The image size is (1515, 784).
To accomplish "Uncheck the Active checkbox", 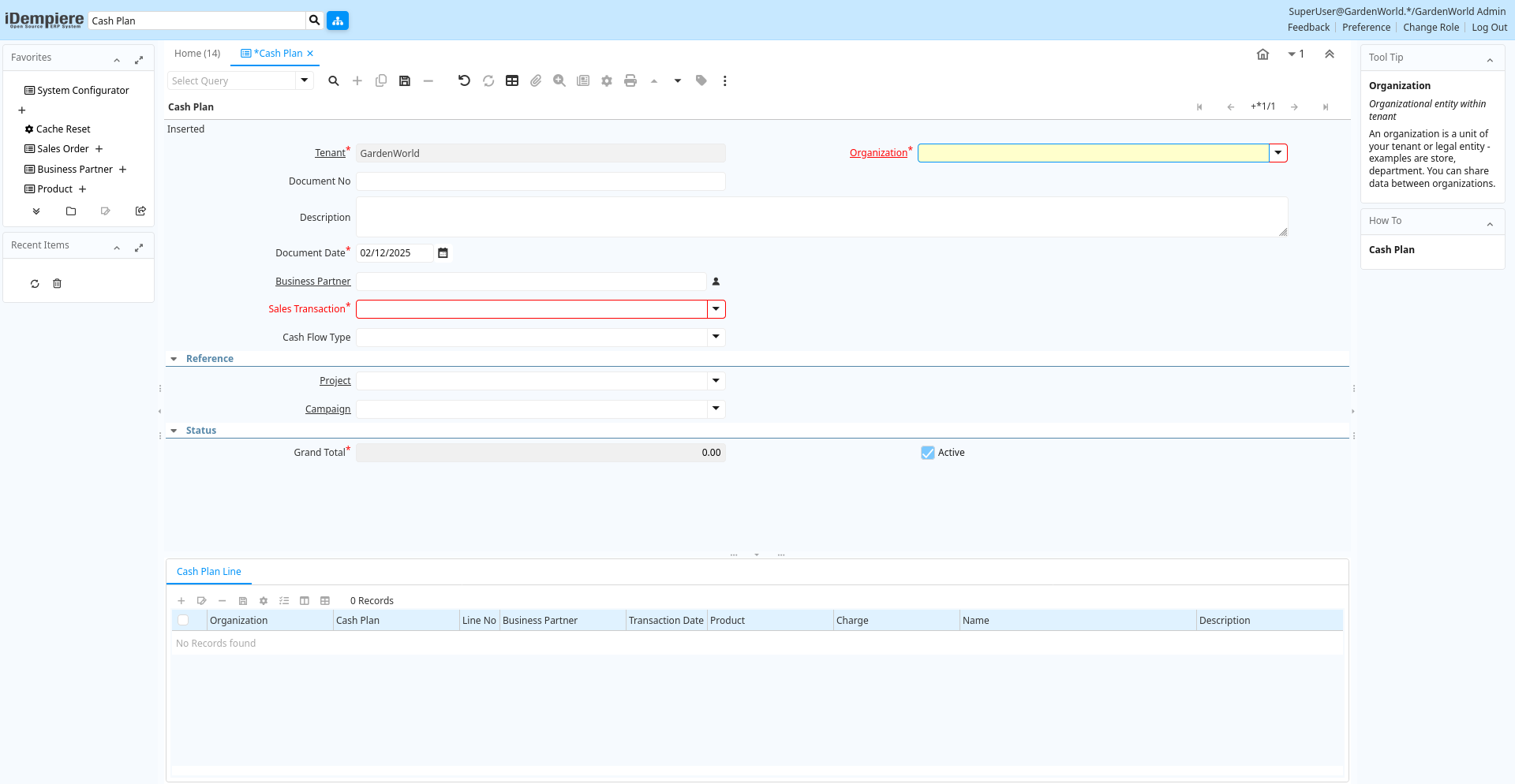I will pyautogui.click(x=928, y=453).
